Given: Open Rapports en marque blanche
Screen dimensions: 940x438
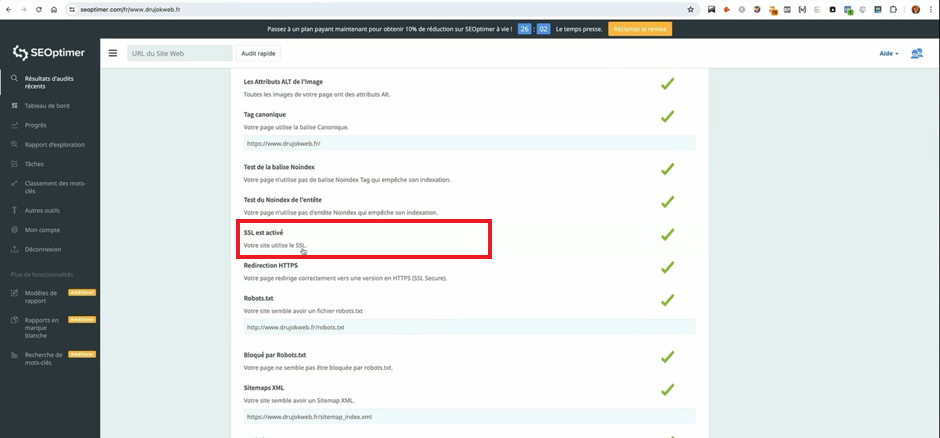Looking at the screenshot, I should 42,328.
